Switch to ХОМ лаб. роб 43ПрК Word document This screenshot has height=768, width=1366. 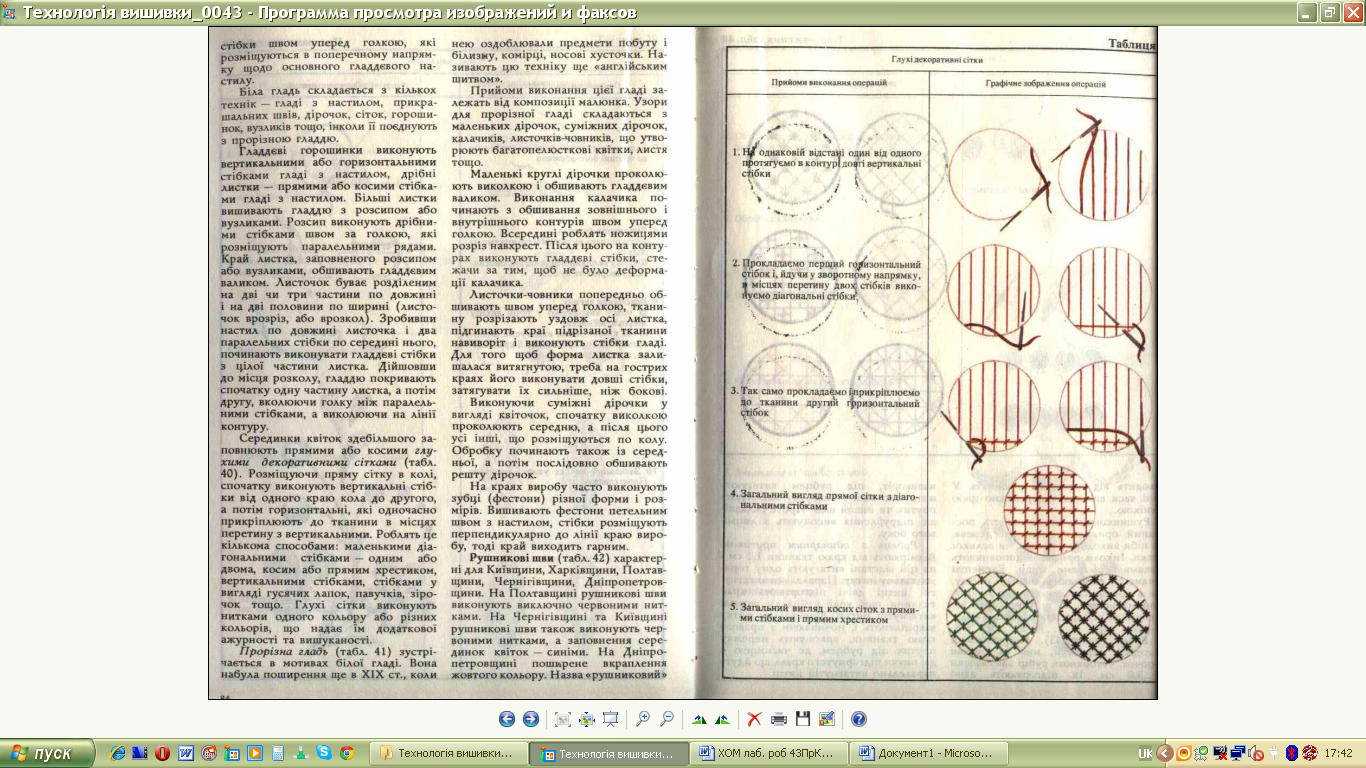[770, 753]
